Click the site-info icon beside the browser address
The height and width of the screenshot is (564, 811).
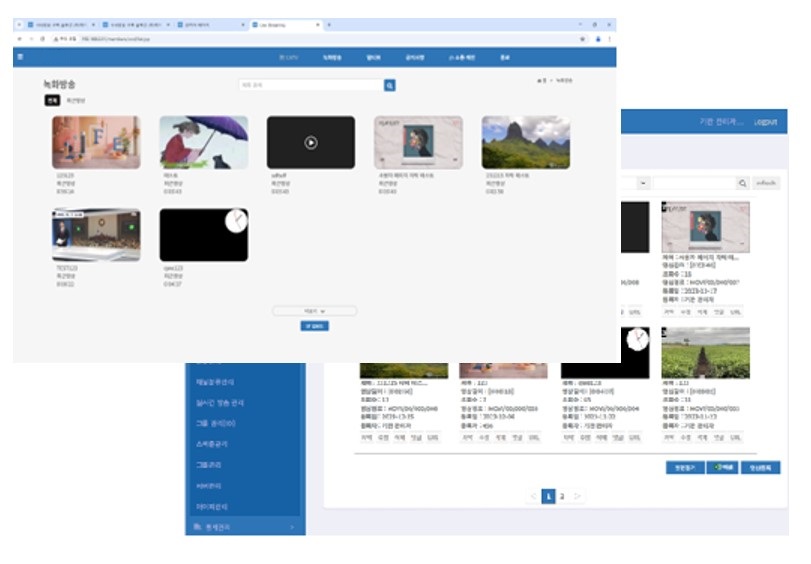pos(55,39)
